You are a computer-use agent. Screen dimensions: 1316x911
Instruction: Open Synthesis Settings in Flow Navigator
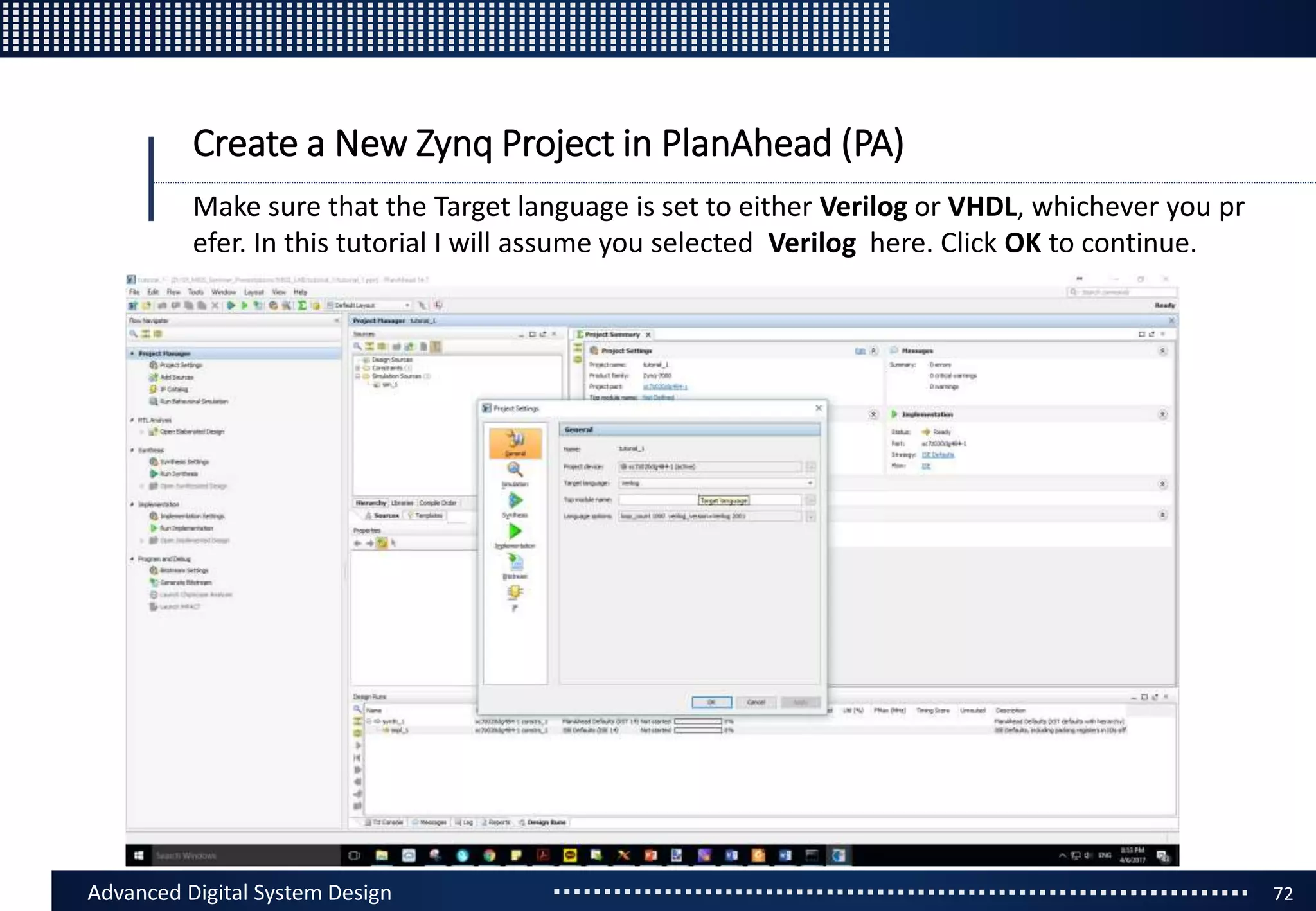179,462
